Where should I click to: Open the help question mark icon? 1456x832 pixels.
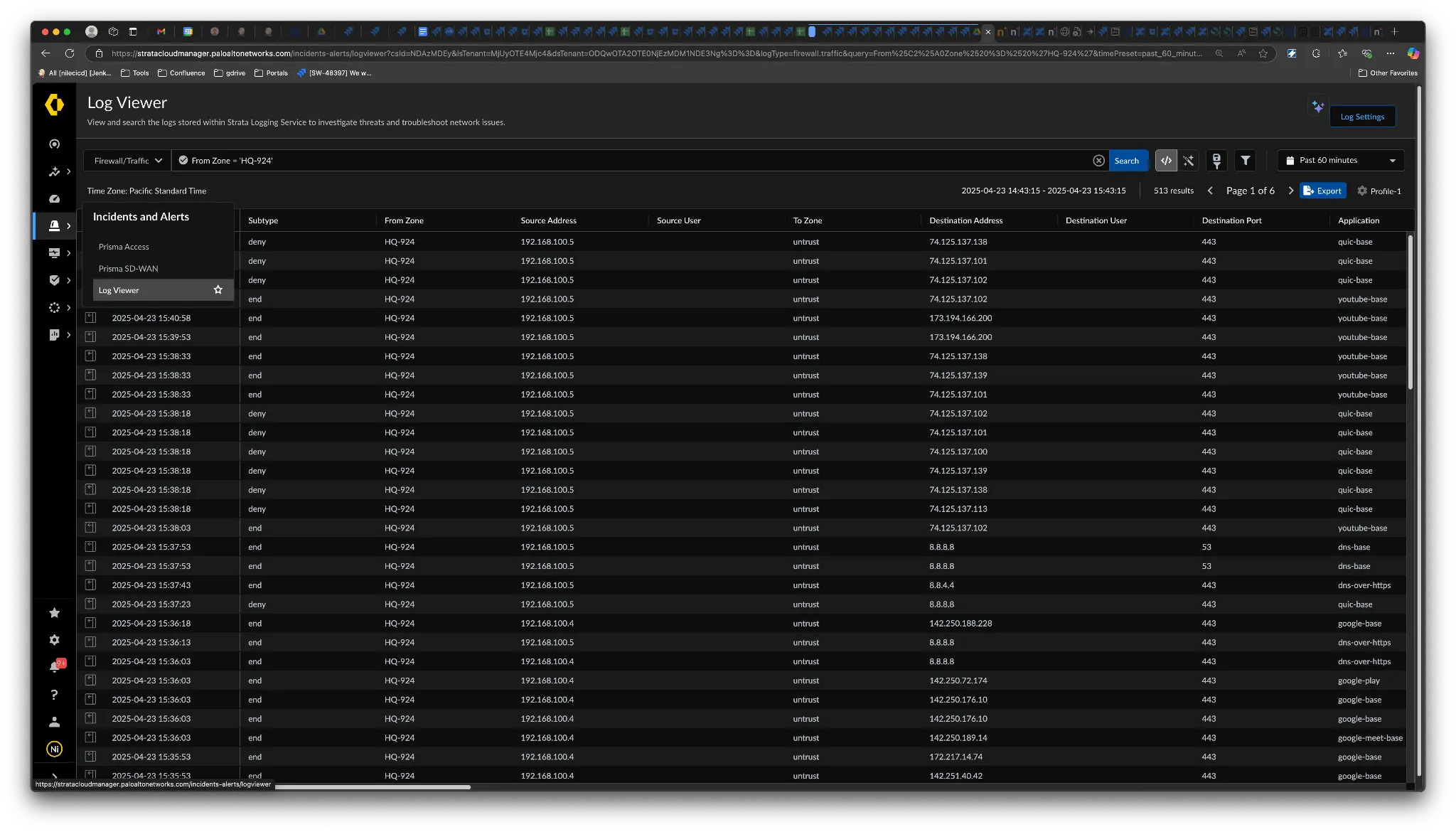coord(54,695)
